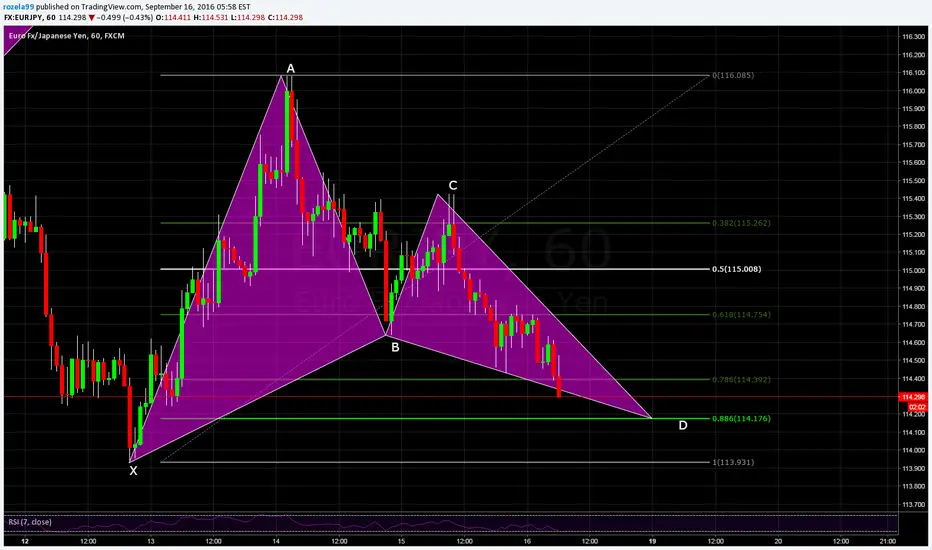Open the rozela99 author profile link
The height and width of the screenshot is (550, 932).
19,7
